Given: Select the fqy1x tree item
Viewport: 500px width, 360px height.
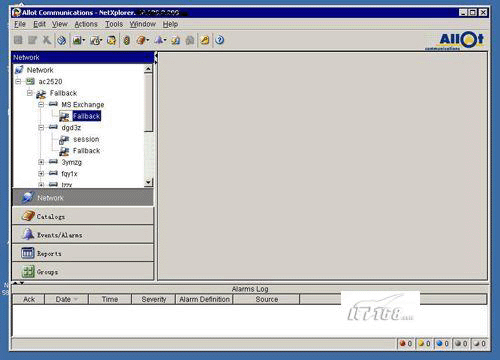Looking at the screenshot, I should click(69, 174).
